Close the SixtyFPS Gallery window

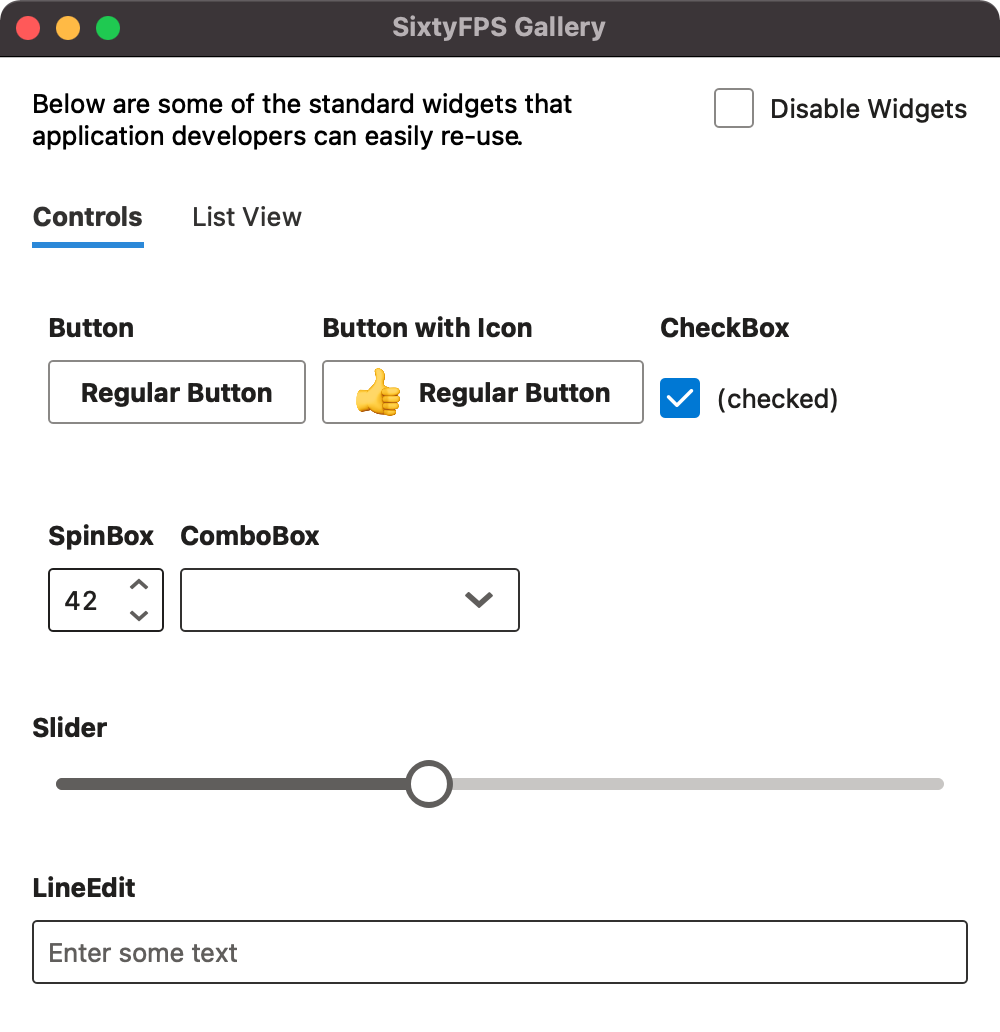click(28, 28)
